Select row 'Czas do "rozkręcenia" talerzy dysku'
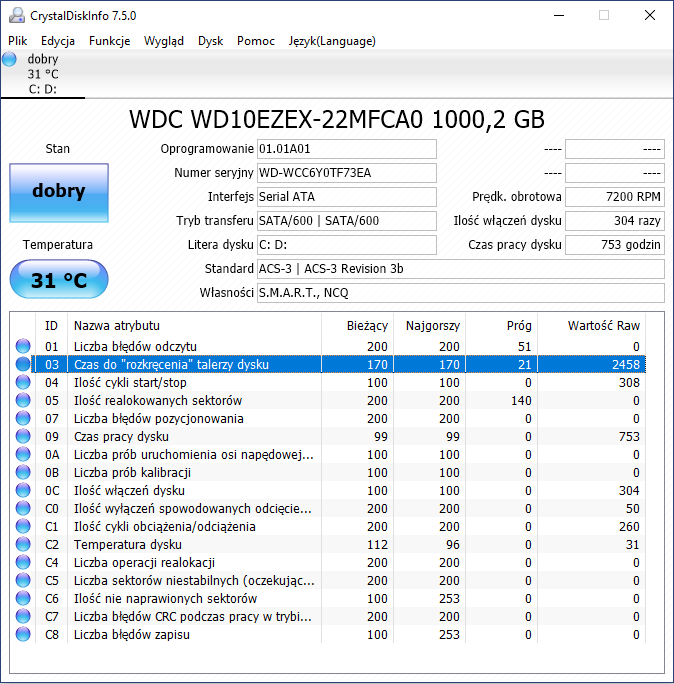The image size is (674, 684). pos(328,364)
